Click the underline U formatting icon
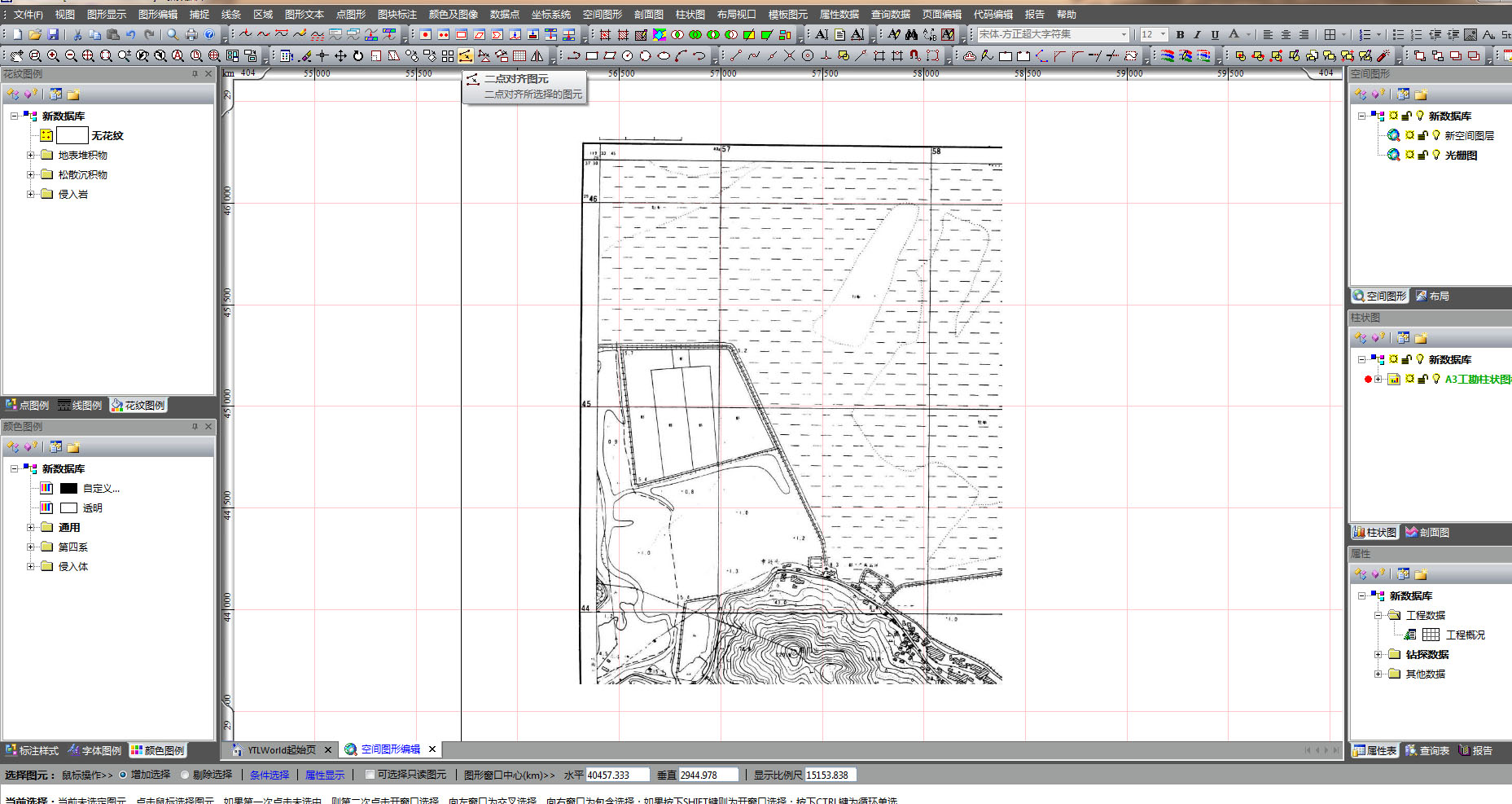Screen dimensions: 1512x804 1215,34
